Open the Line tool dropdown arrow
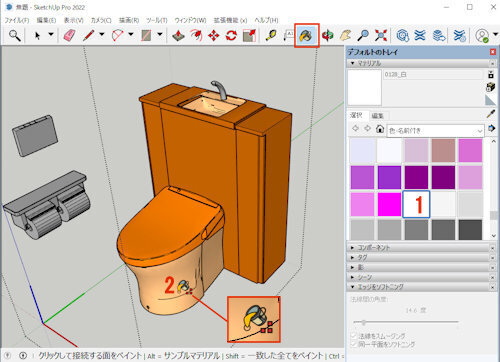 pyautogui.click(x=102, y=34)
